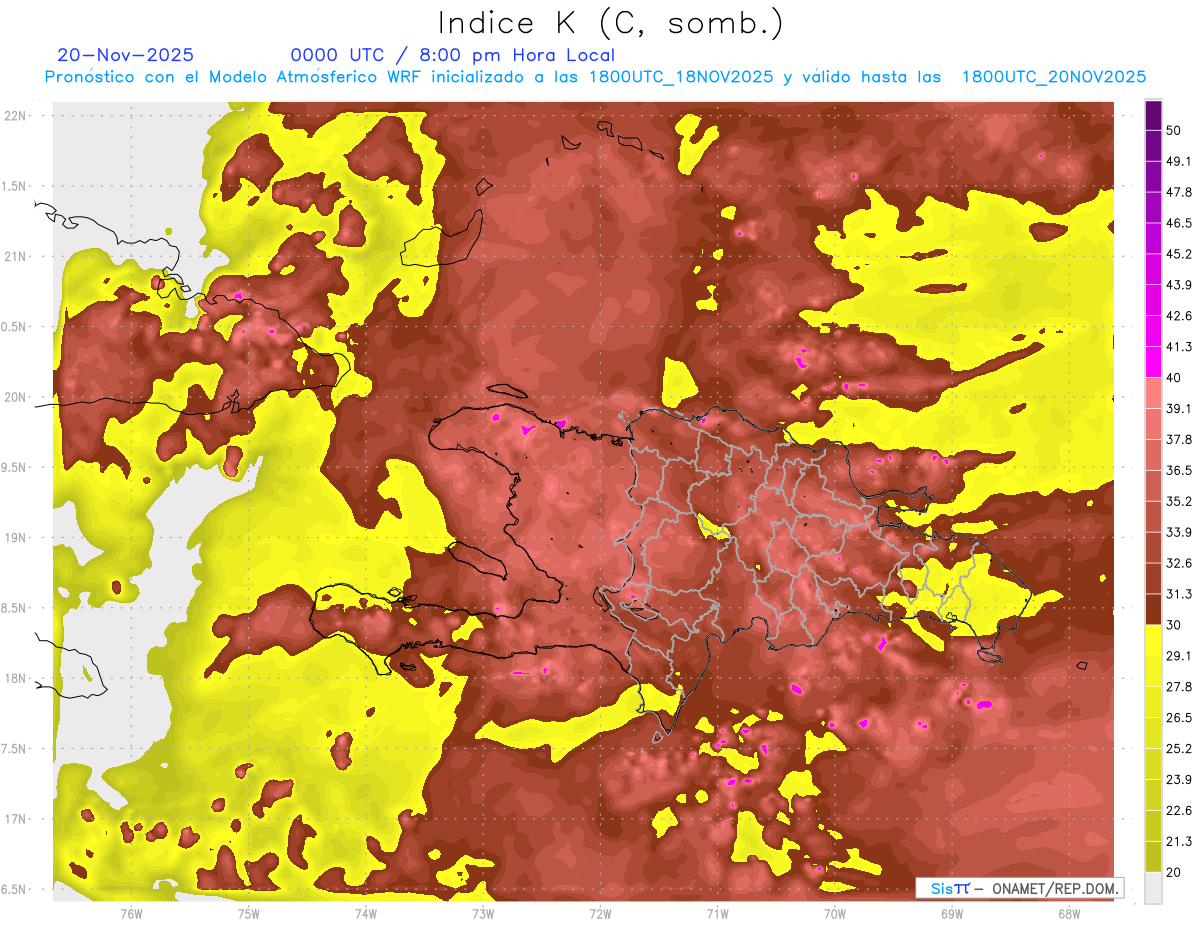
Task: Click the '32.6' color bar label
Action: 1179,563
